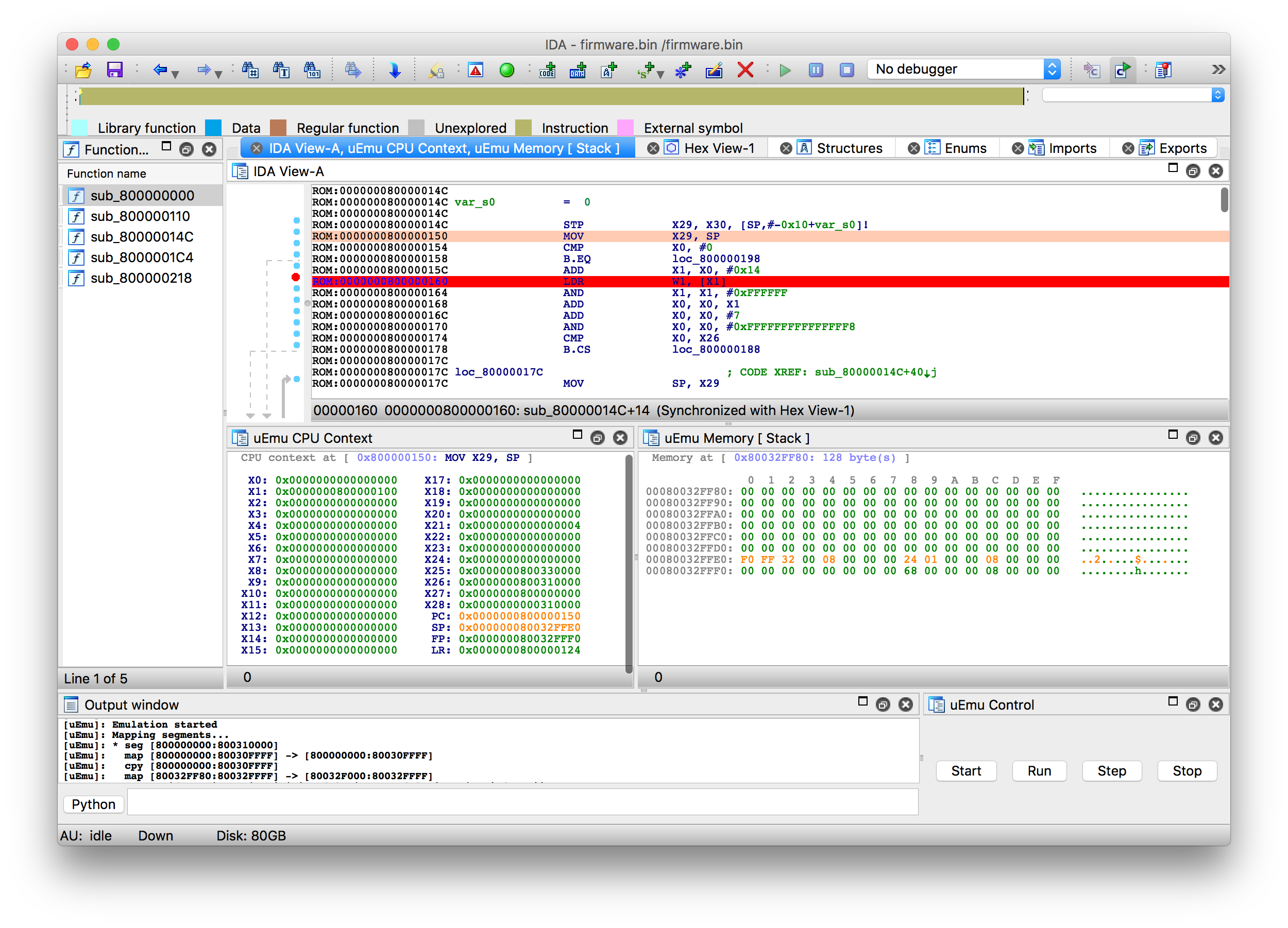Viewport: 1288px width, 928px height.
Task: Click the open file folder icon
Action: pyautogui.click(x=83, y=70)
